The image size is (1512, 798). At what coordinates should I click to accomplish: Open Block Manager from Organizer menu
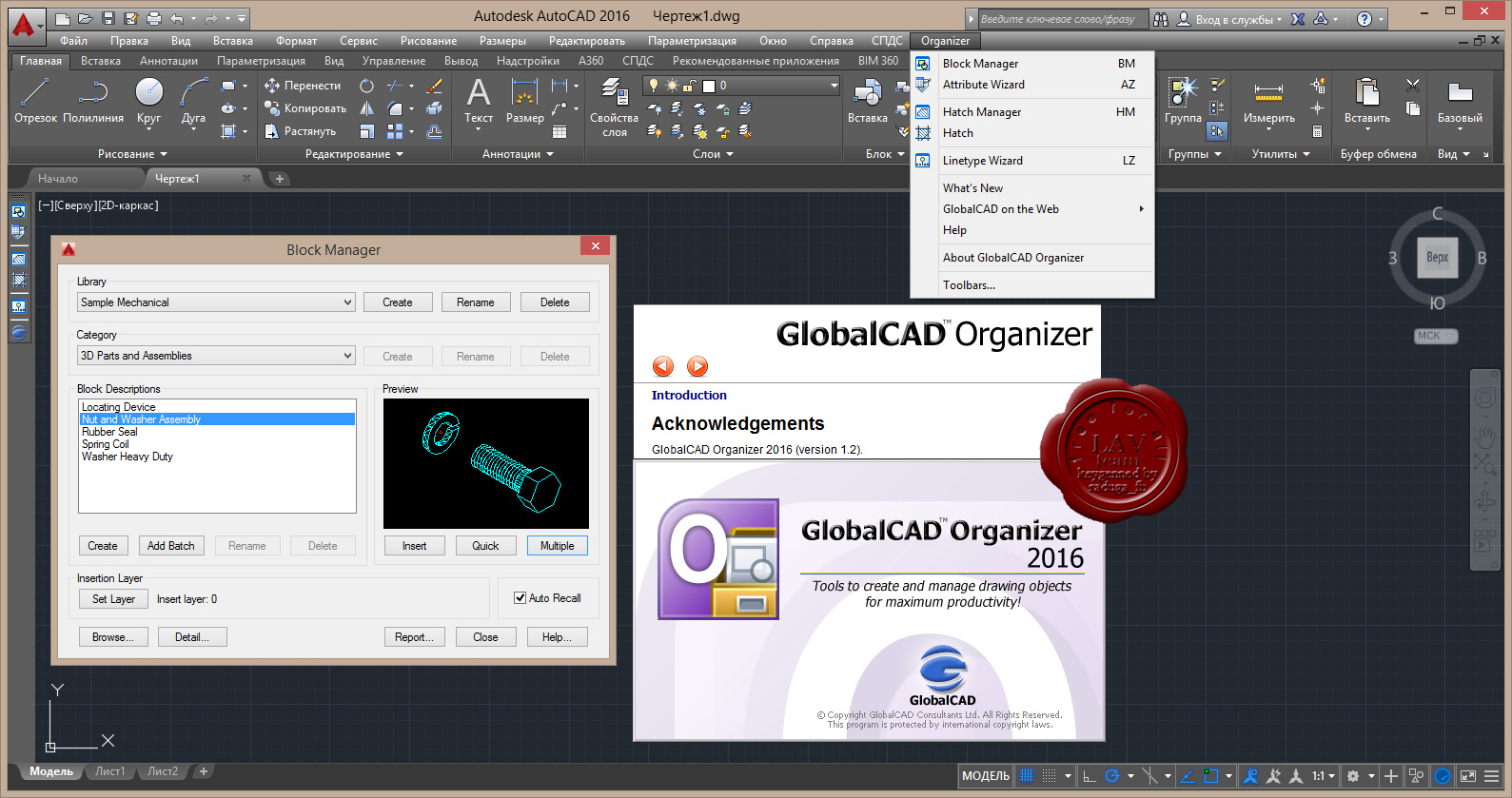click(x=1032, y=64)
